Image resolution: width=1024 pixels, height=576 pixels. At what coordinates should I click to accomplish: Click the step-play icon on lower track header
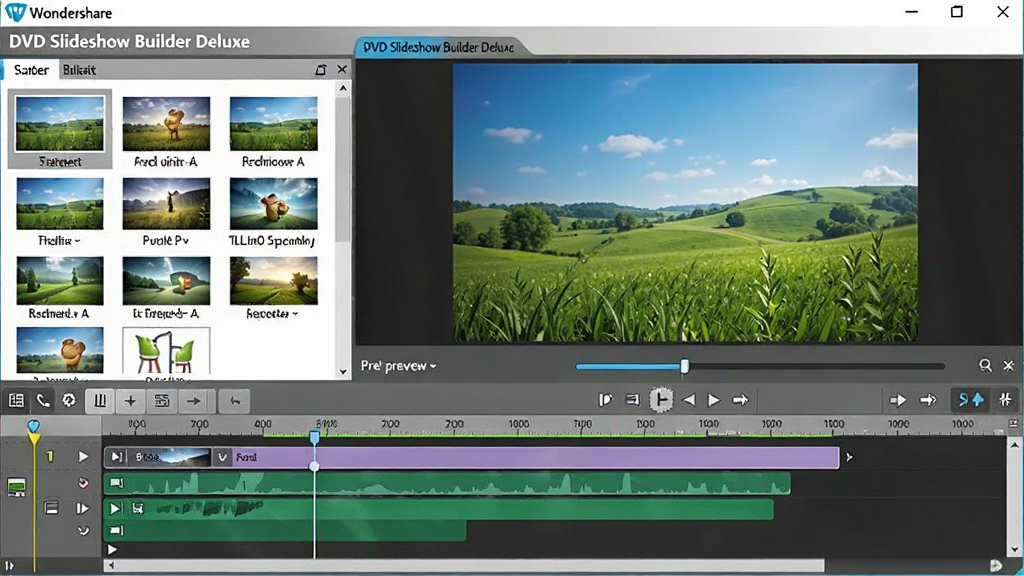[82, 507]
